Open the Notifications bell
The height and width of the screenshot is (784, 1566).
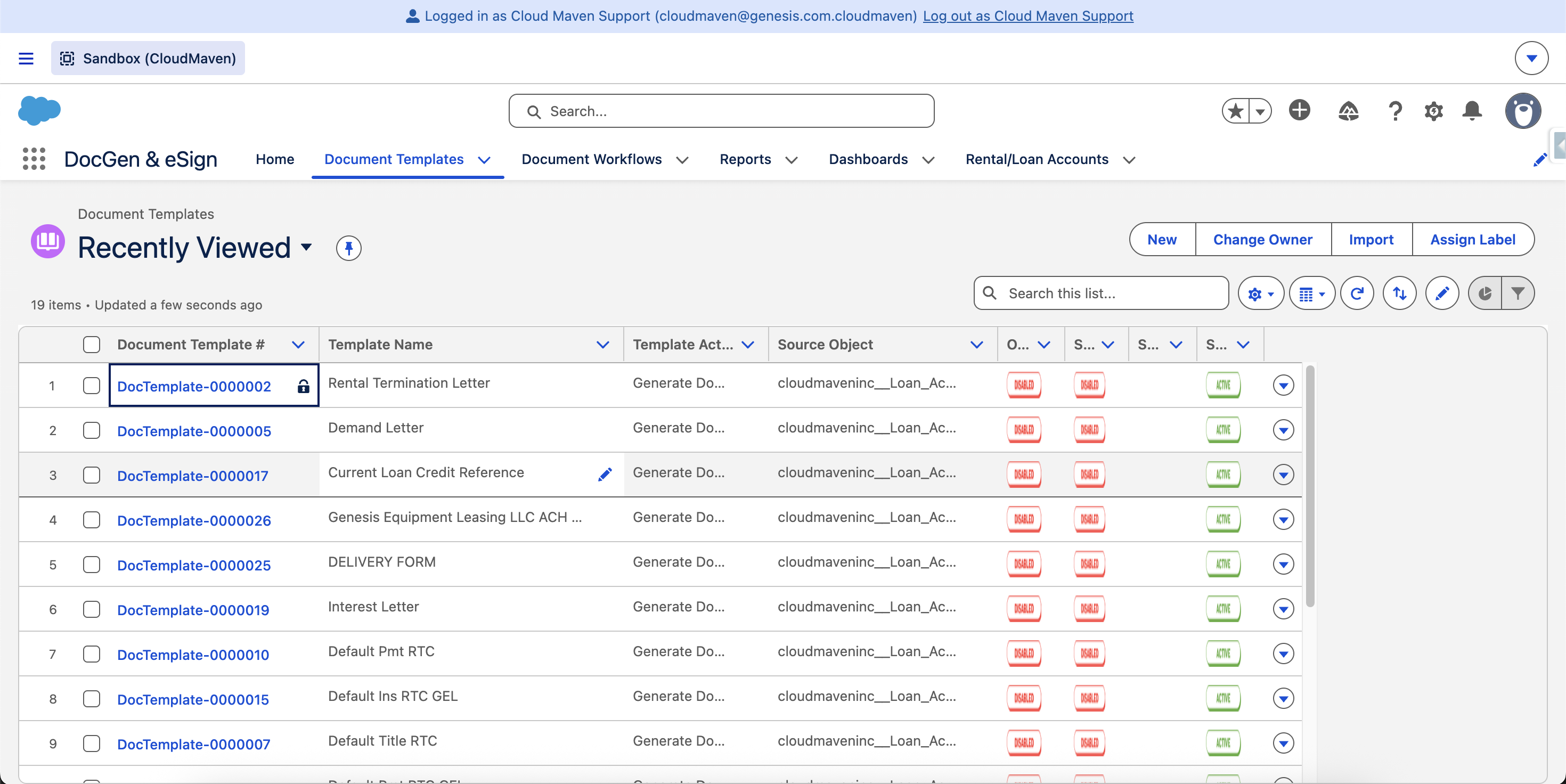point(1472,111)
